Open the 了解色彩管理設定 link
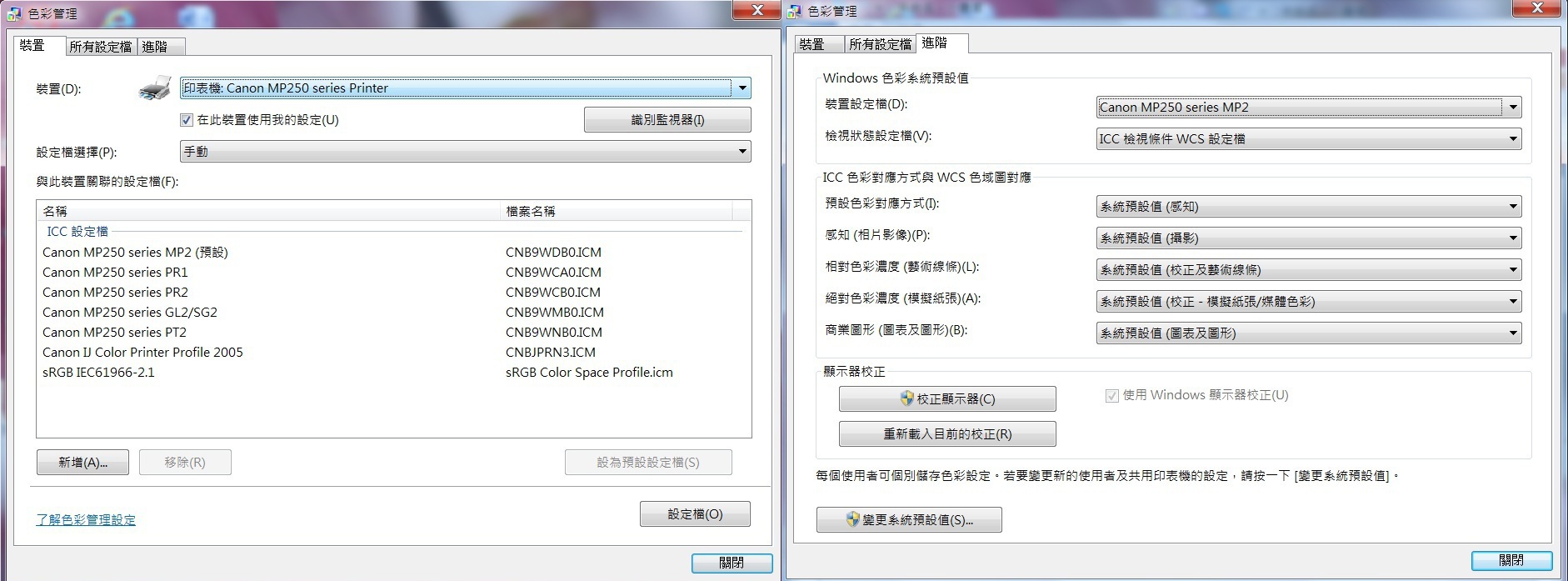This screenshot has height=581, width=1568. point(86,519)
